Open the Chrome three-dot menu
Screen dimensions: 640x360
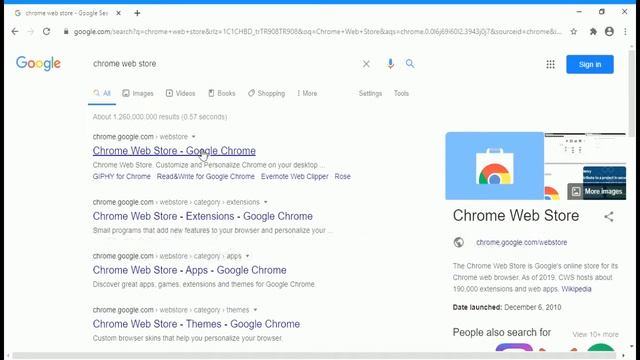click(625, 31)
